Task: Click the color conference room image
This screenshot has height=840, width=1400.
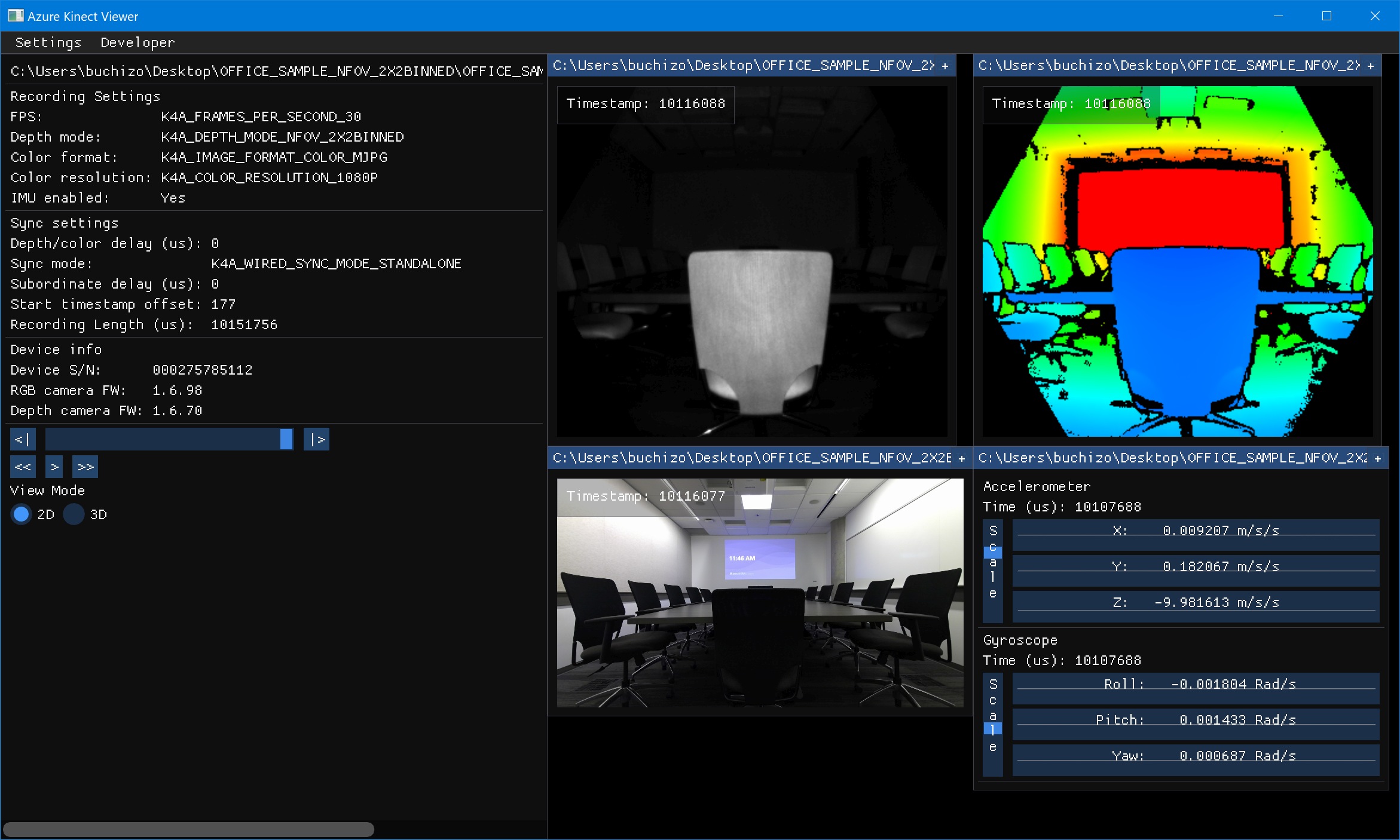Action: click(760, 593)
